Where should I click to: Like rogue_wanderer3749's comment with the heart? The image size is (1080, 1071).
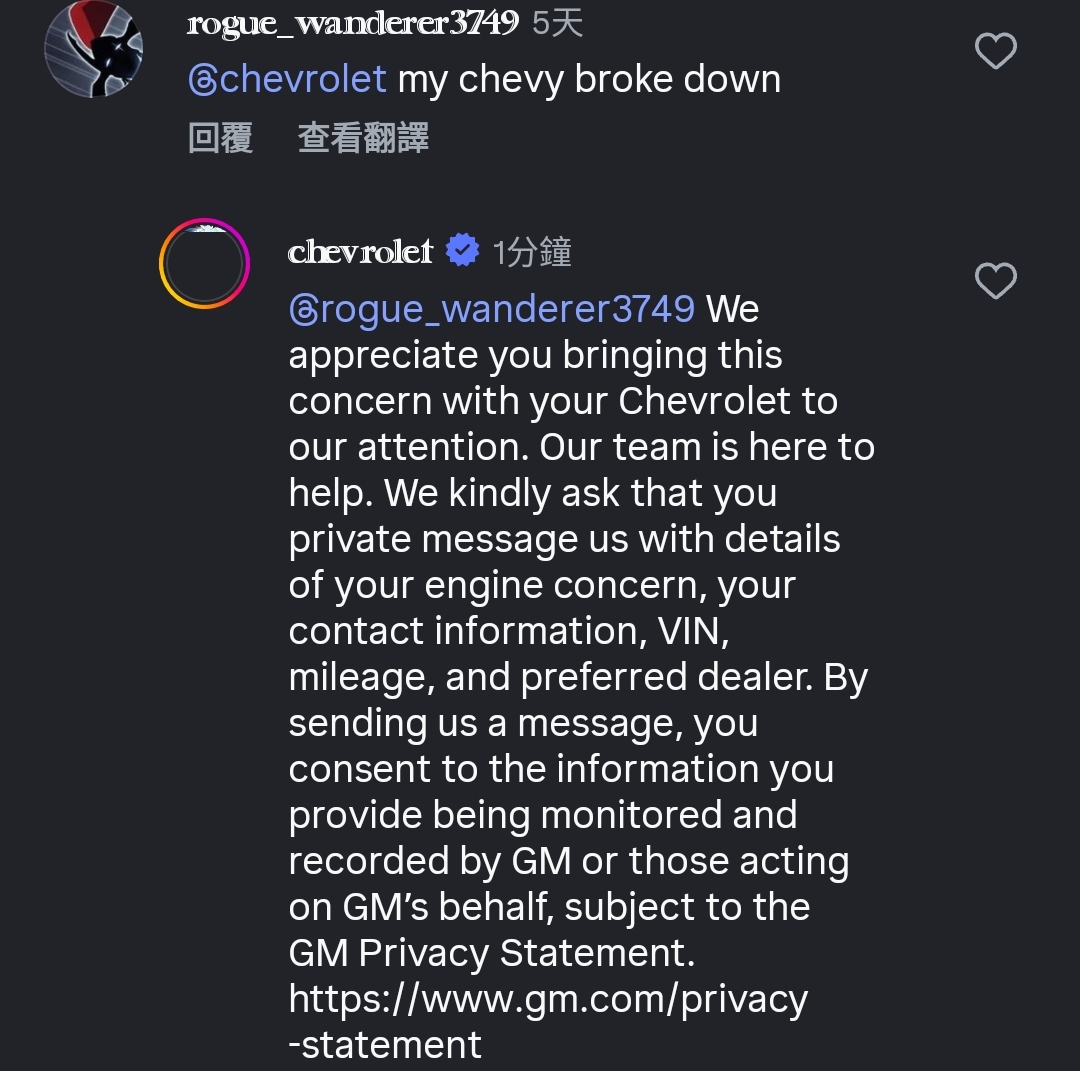click(995, 51)
